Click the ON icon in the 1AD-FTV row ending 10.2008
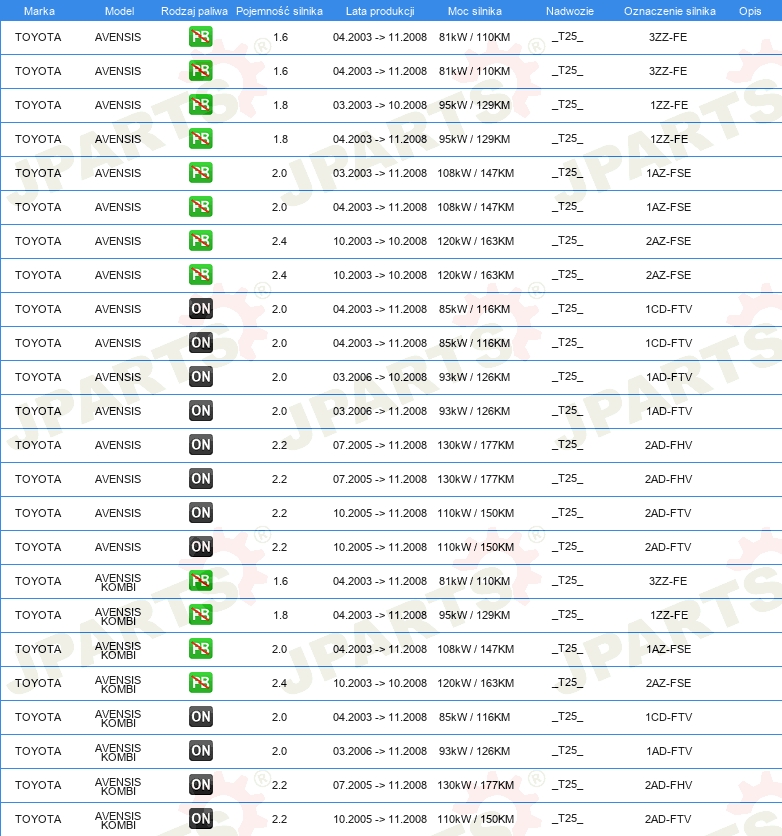 click(200, 377)
